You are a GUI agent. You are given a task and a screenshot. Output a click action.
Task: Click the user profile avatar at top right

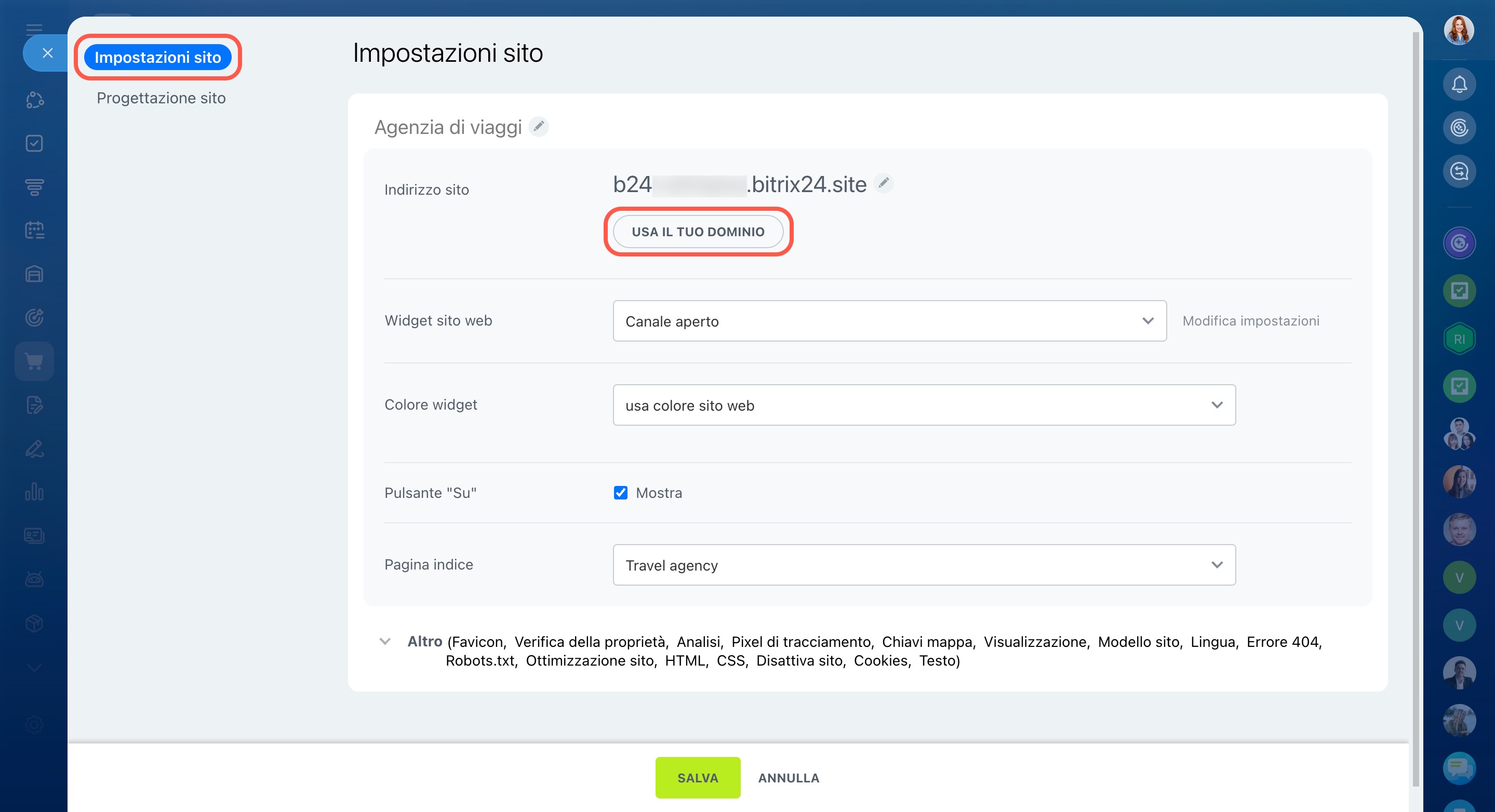point(1459,29)
